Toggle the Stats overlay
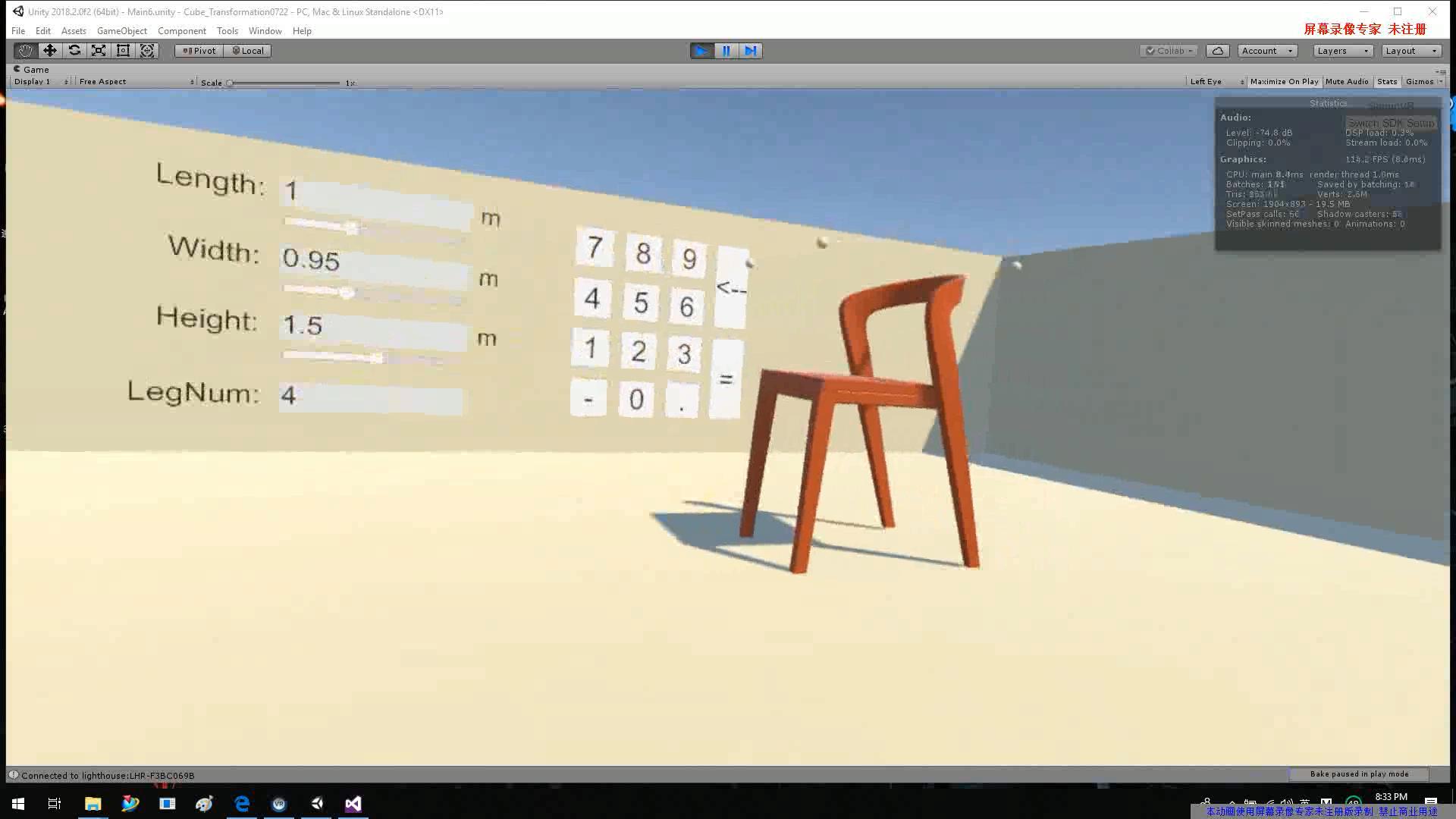The height and width of the screenshot is (819, 1456). [x=1387, y=82]
